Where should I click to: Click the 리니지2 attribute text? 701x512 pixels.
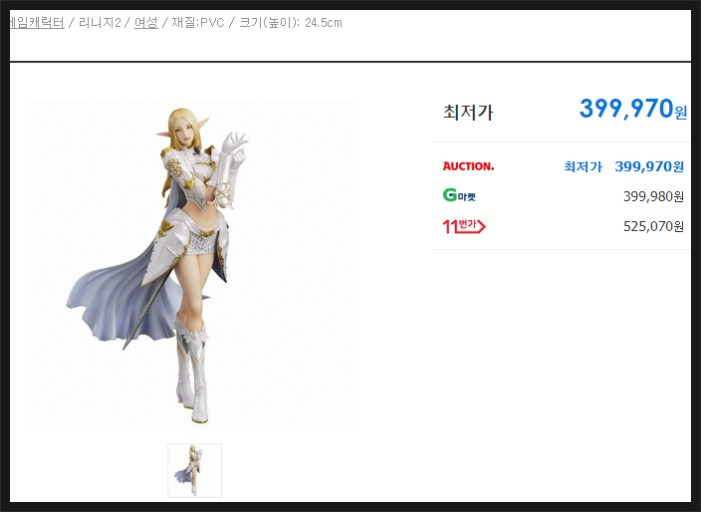click(x=100, y=23)
